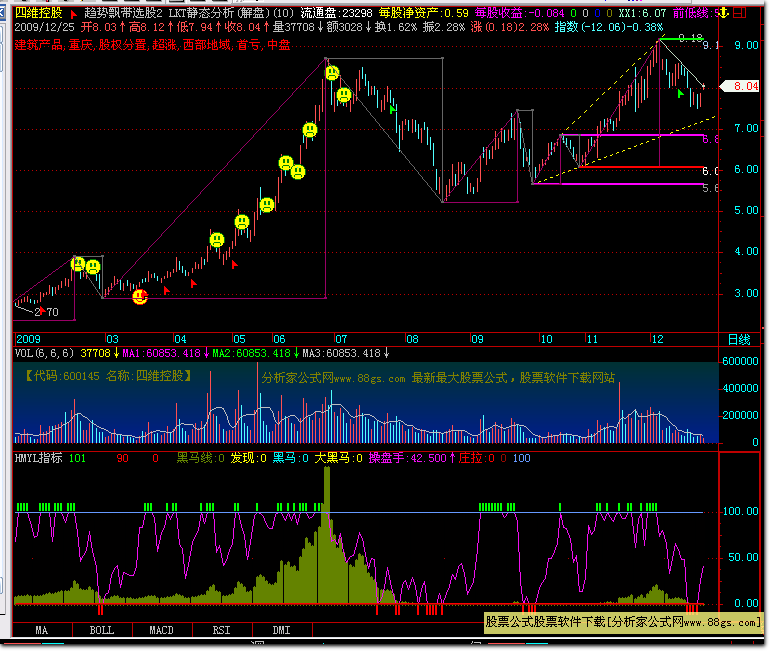This screenshot has height=651, width=771.
Task: Click the 12 month marker on time axis
Action: click(657, 339)
